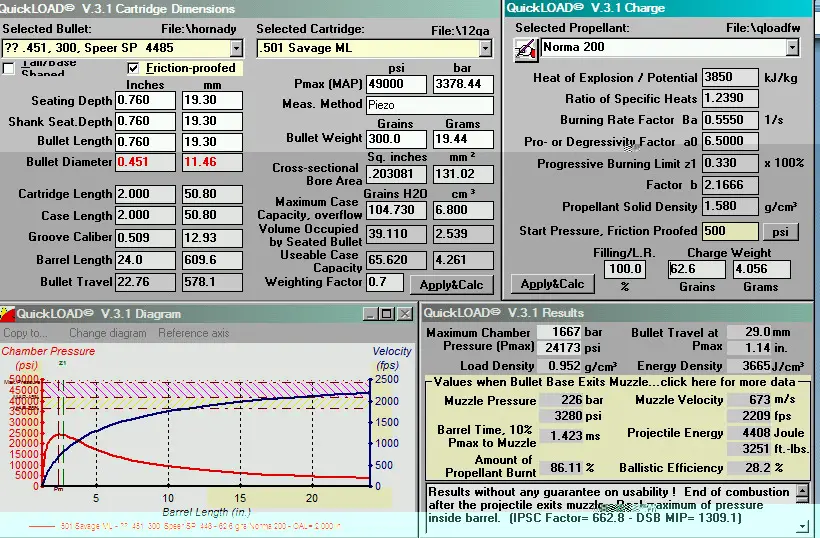The width and height of the screenshot is (820, 538).
Task: Click the Propellant Solid Density field
Action: click(730, 206)
